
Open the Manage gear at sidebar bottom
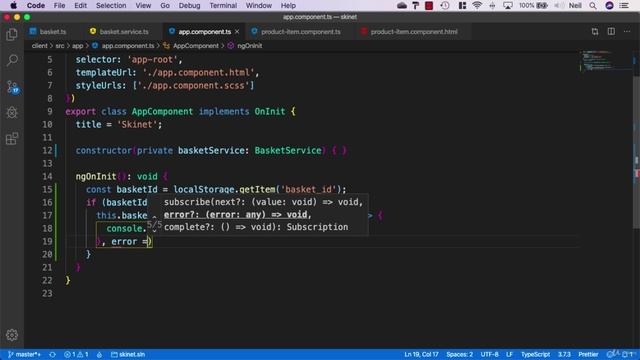(12, 335)
